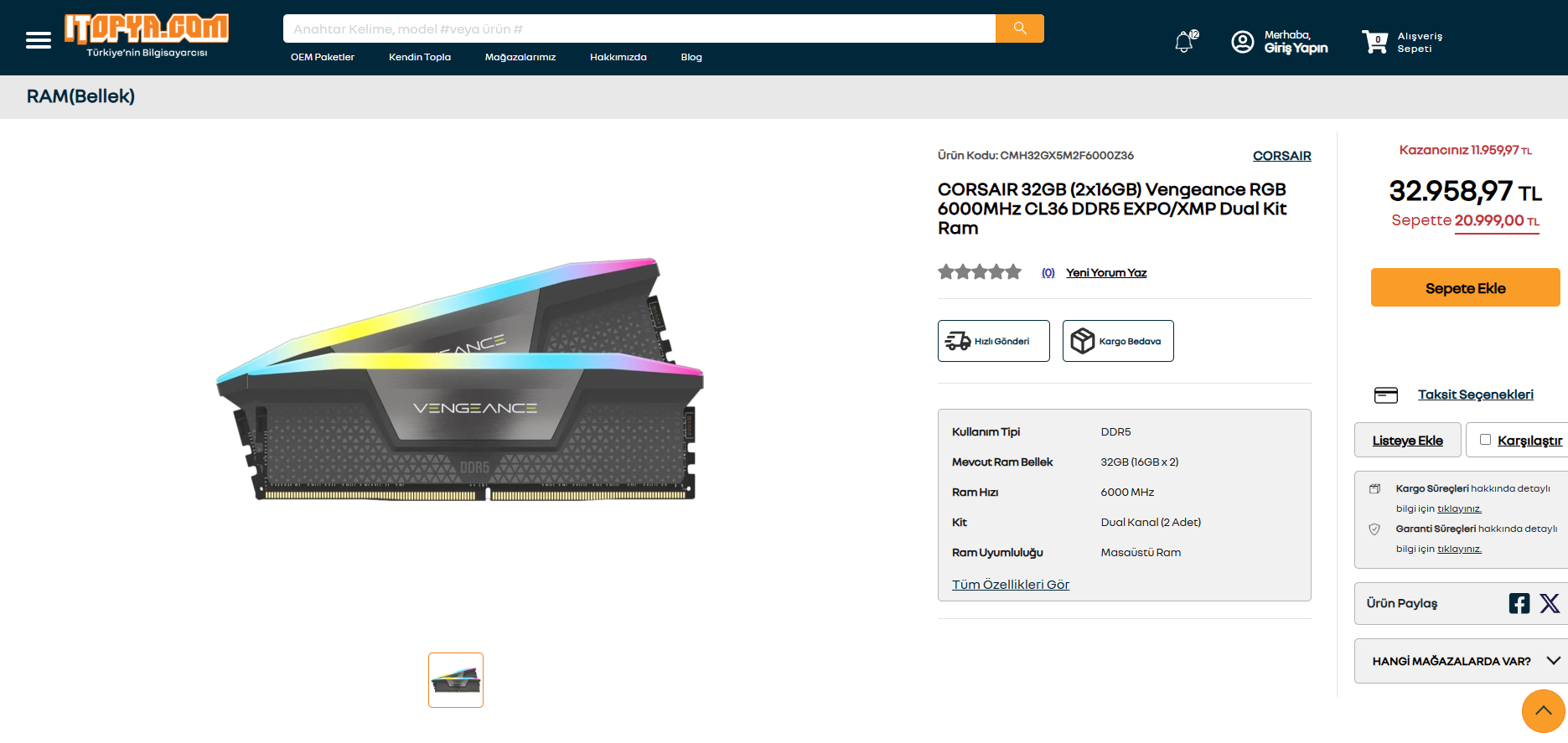Click the Hızlı Gönderi badge
This screenshot has height=743, width=1568.
(994, 341)
